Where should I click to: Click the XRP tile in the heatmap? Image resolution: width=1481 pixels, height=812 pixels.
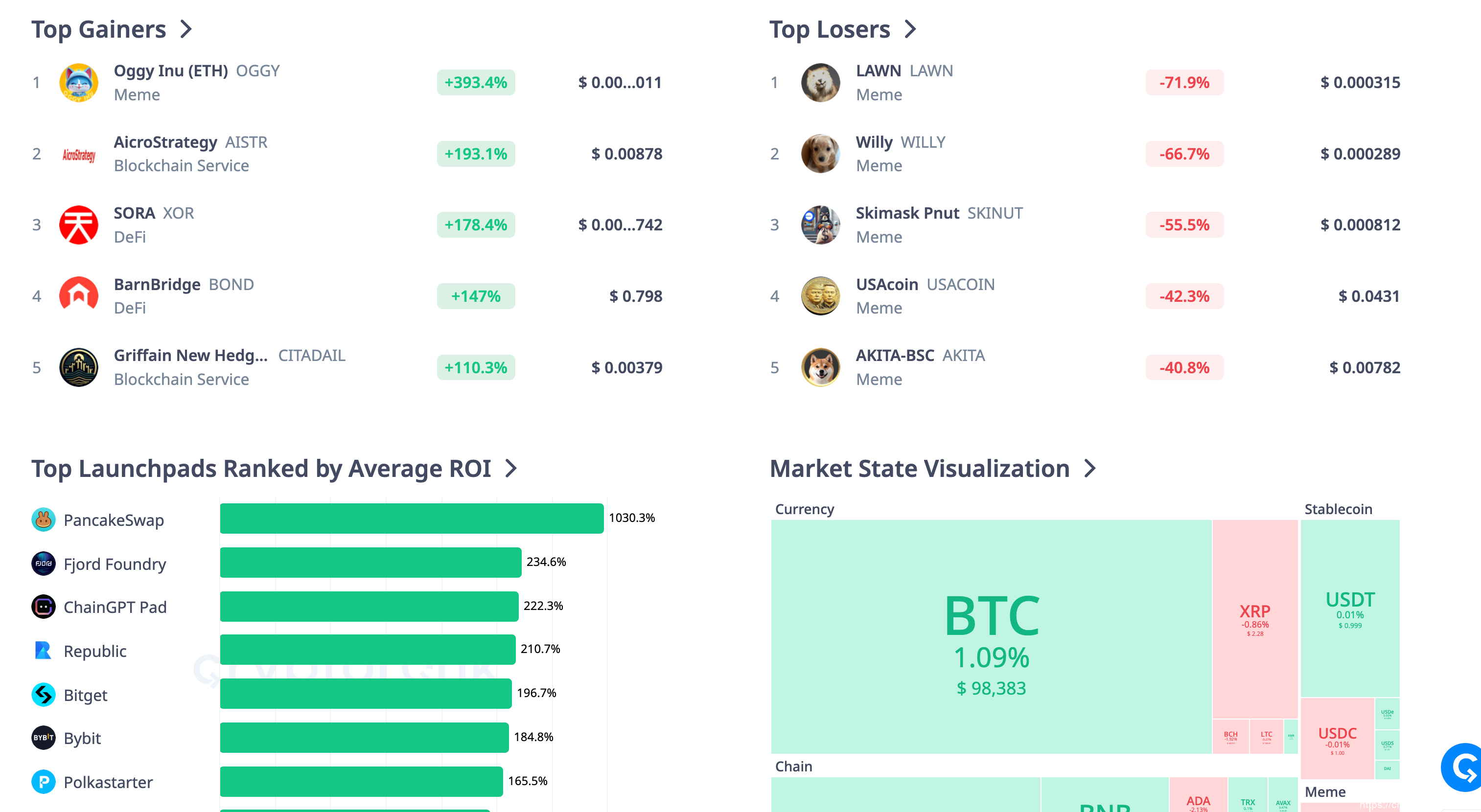coord(1254,619)
